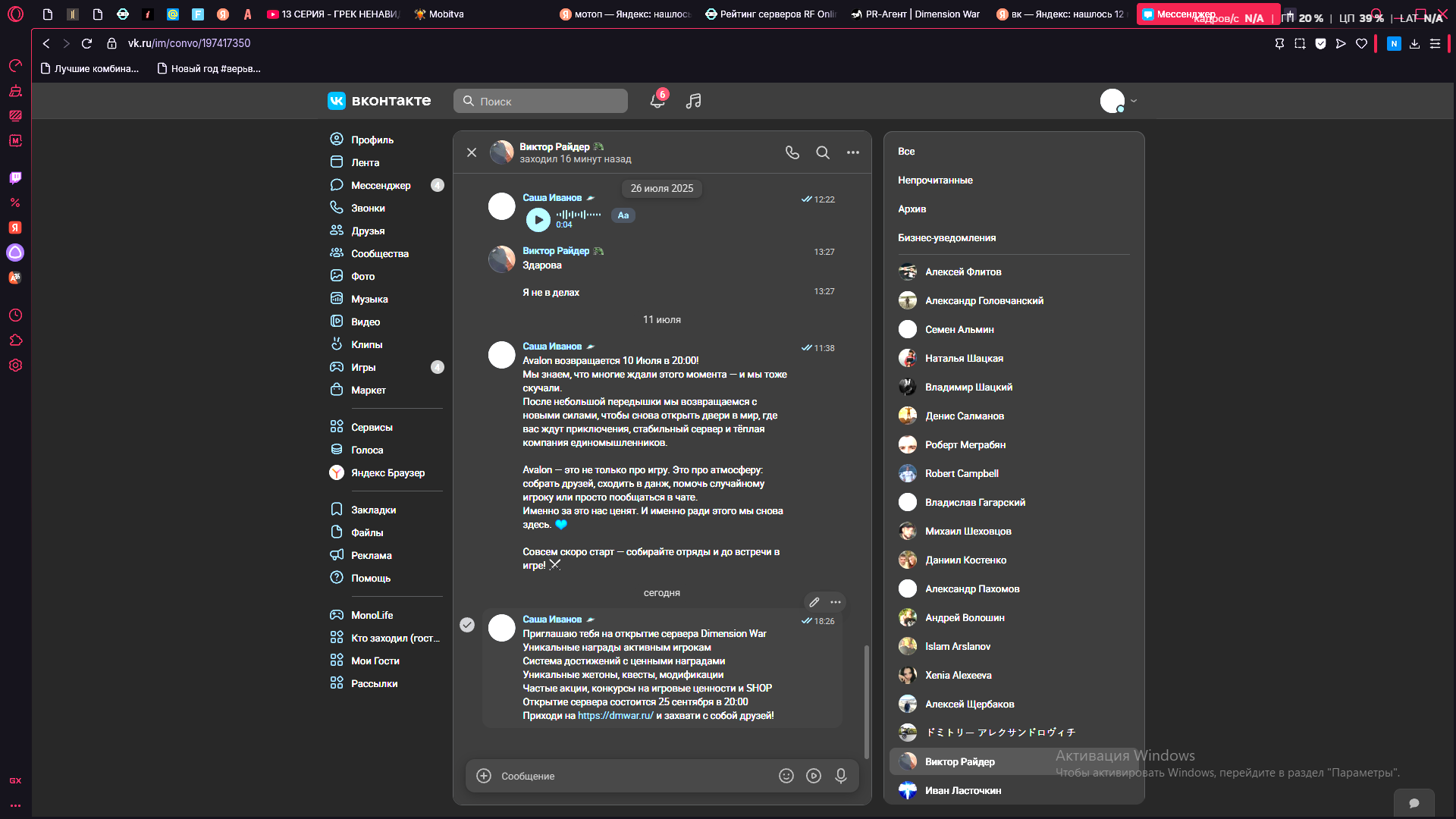
Task: Click the attach plus icon in message field
Action: coord(484,776)
